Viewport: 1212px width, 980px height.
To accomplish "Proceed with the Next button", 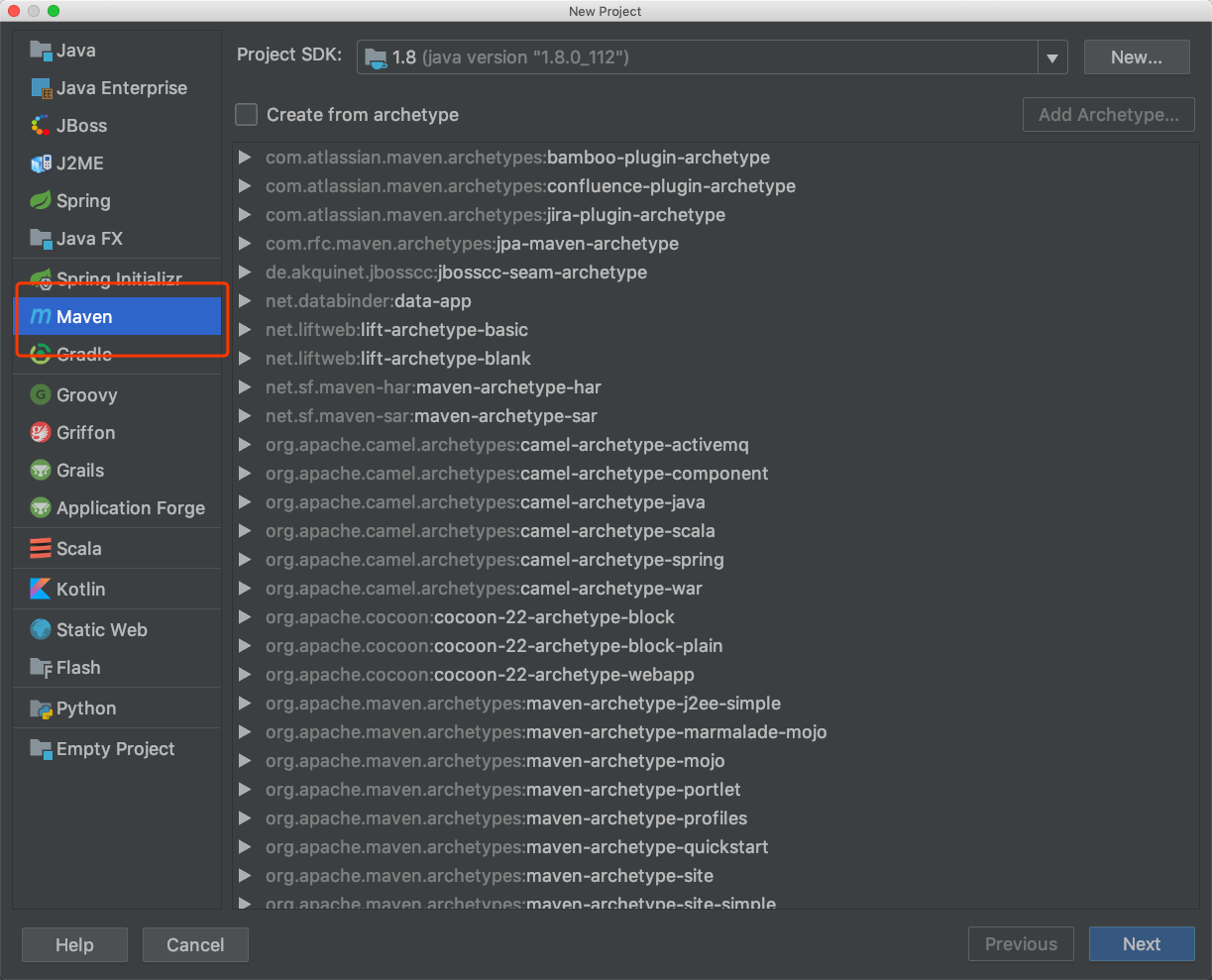I will tap(1142, 944).
